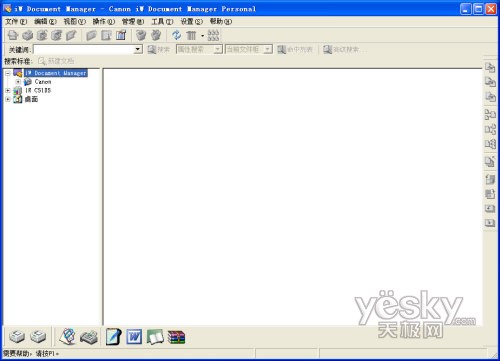
Task: Click the fax machine icon in the output bar
Action: point(89,337)
